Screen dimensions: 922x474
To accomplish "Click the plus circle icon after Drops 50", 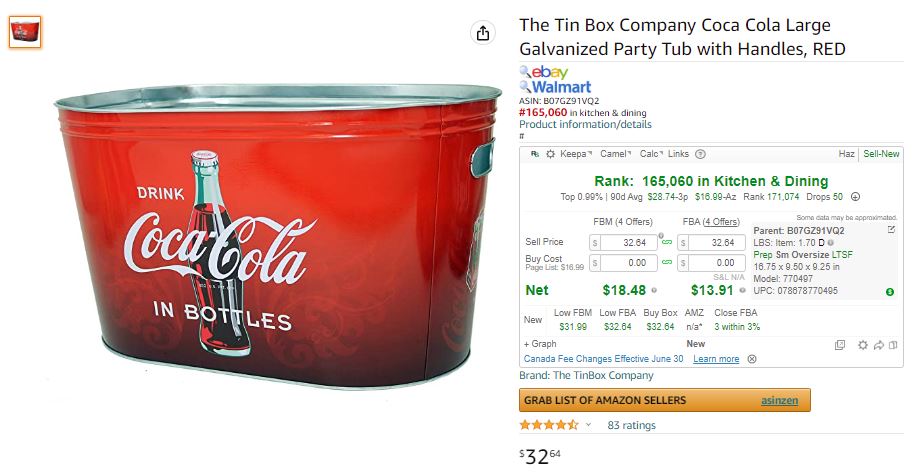I will point(856,197).
